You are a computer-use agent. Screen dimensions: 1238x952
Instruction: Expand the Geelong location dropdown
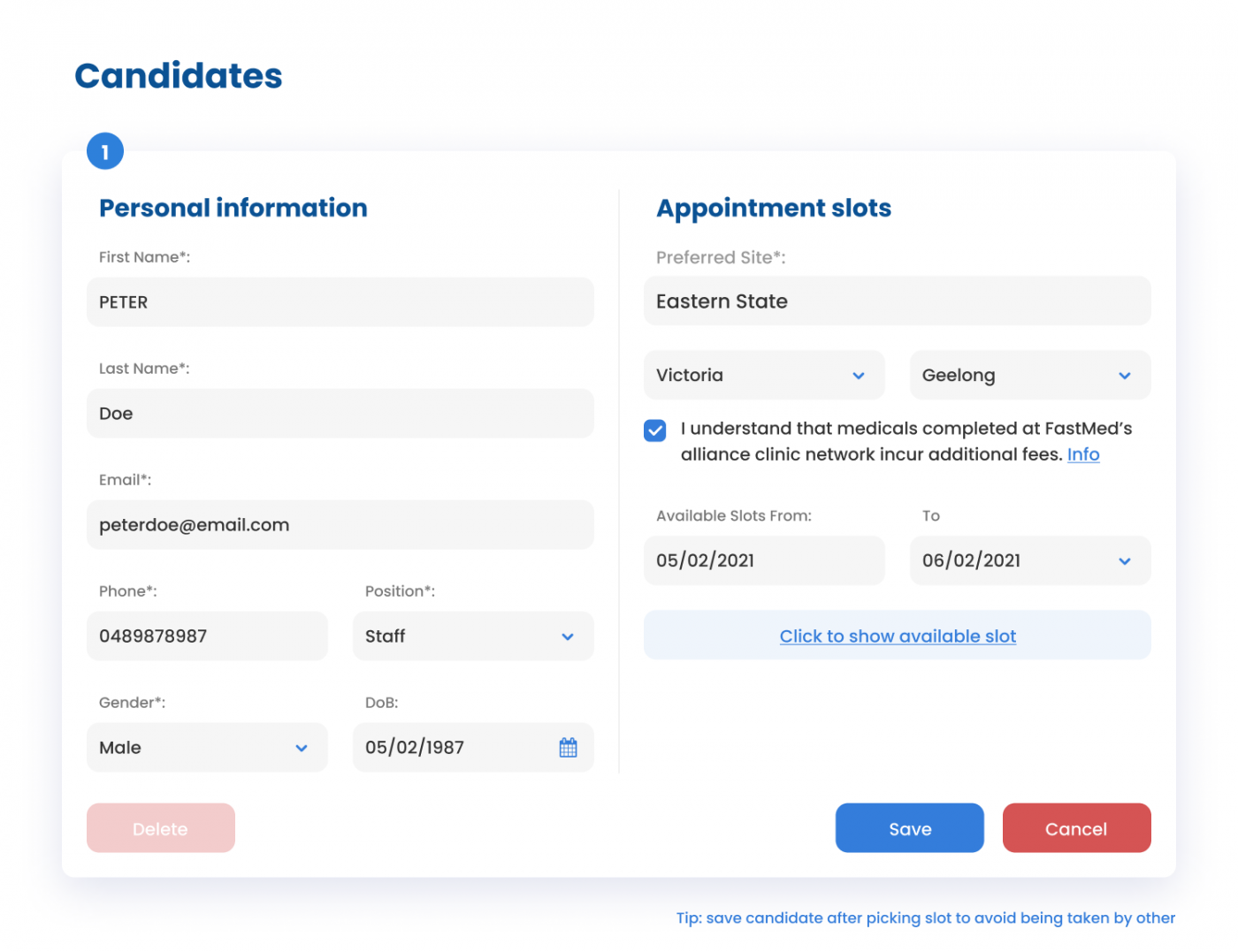click(x=1029, y=375)
